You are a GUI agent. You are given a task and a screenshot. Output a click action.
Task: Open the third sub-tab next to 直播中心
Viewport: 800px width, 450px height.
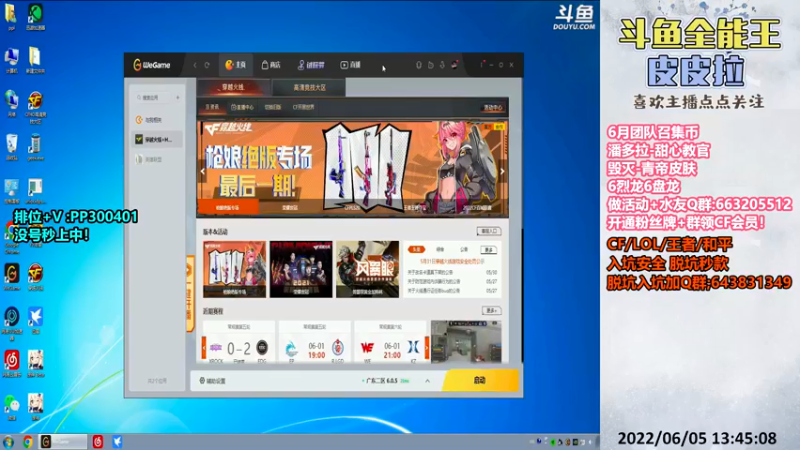273,107
